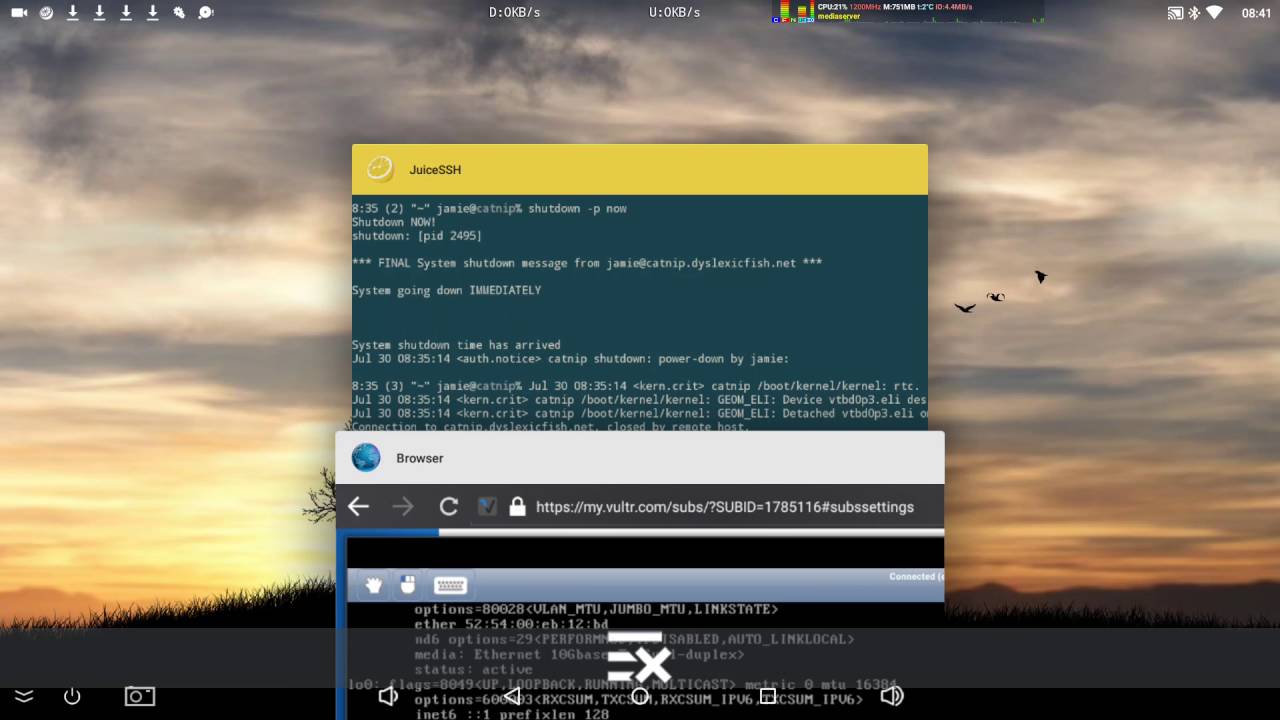The image size is (1280, 720).
Task: Hide the navigation bar with chevron icon
Action: (24, 696)
